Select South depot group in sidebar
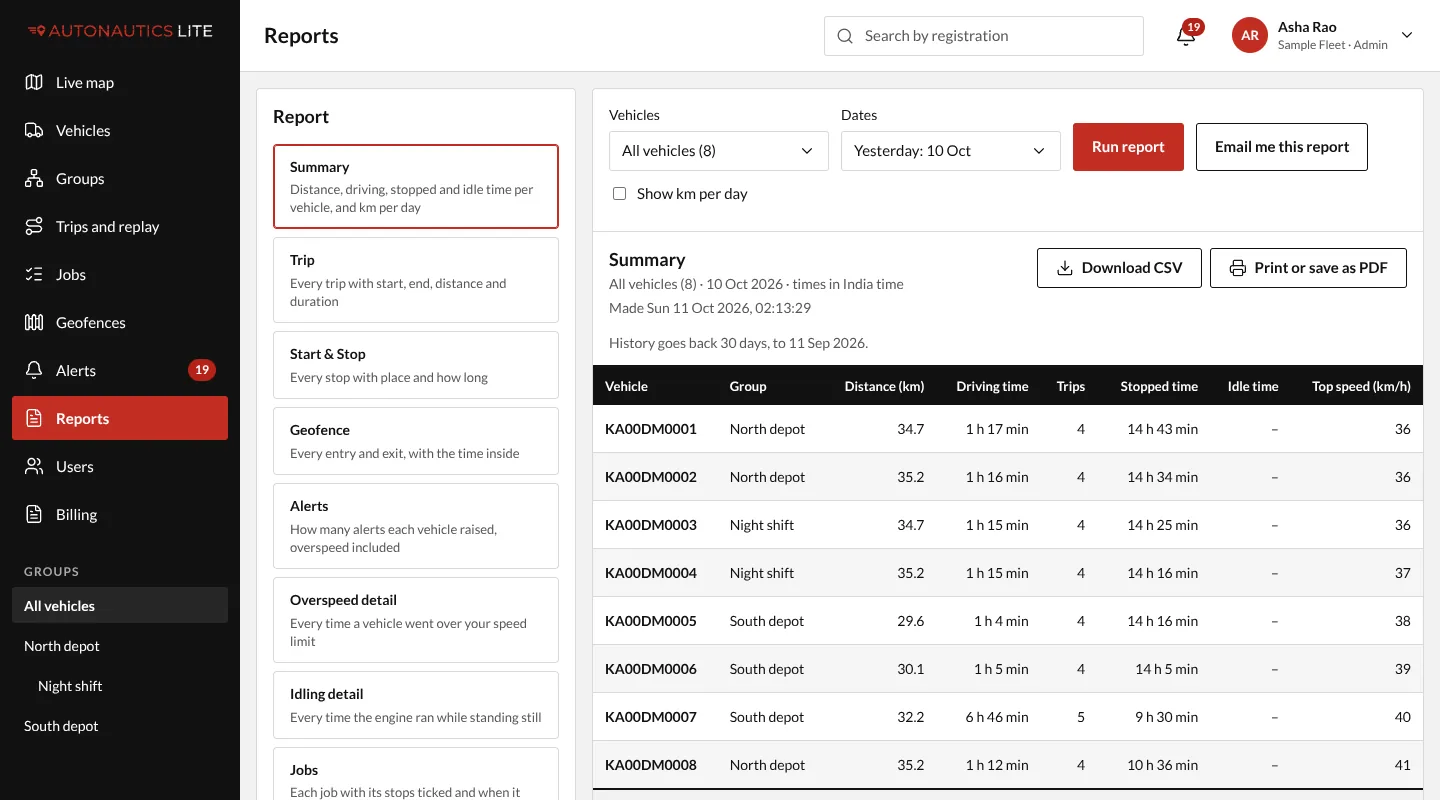The height and width of the screenshot is (800, 1440). (x=120, y=726)
